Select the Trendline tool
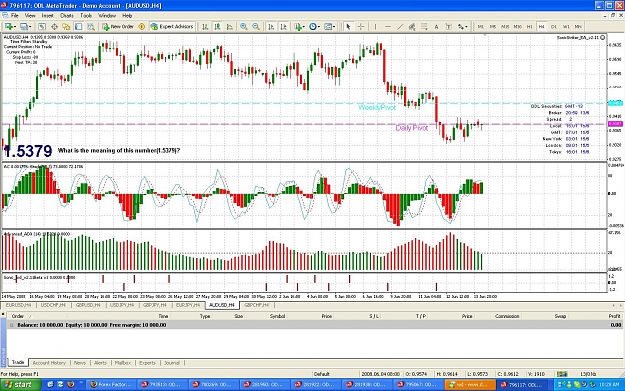This screenshot has width=625, height=391. [x=400, y=27]
